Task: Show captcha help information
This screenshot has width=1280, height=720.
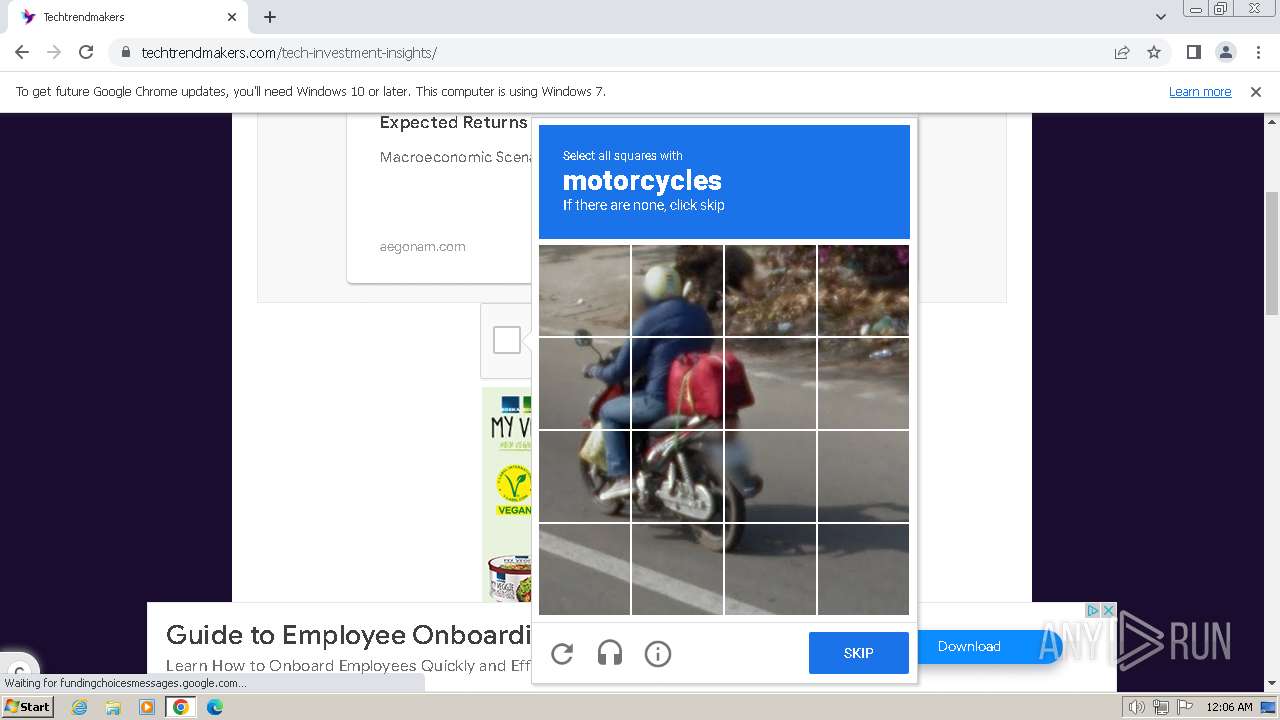Action: pyautogui.click(x=658, y=654)
